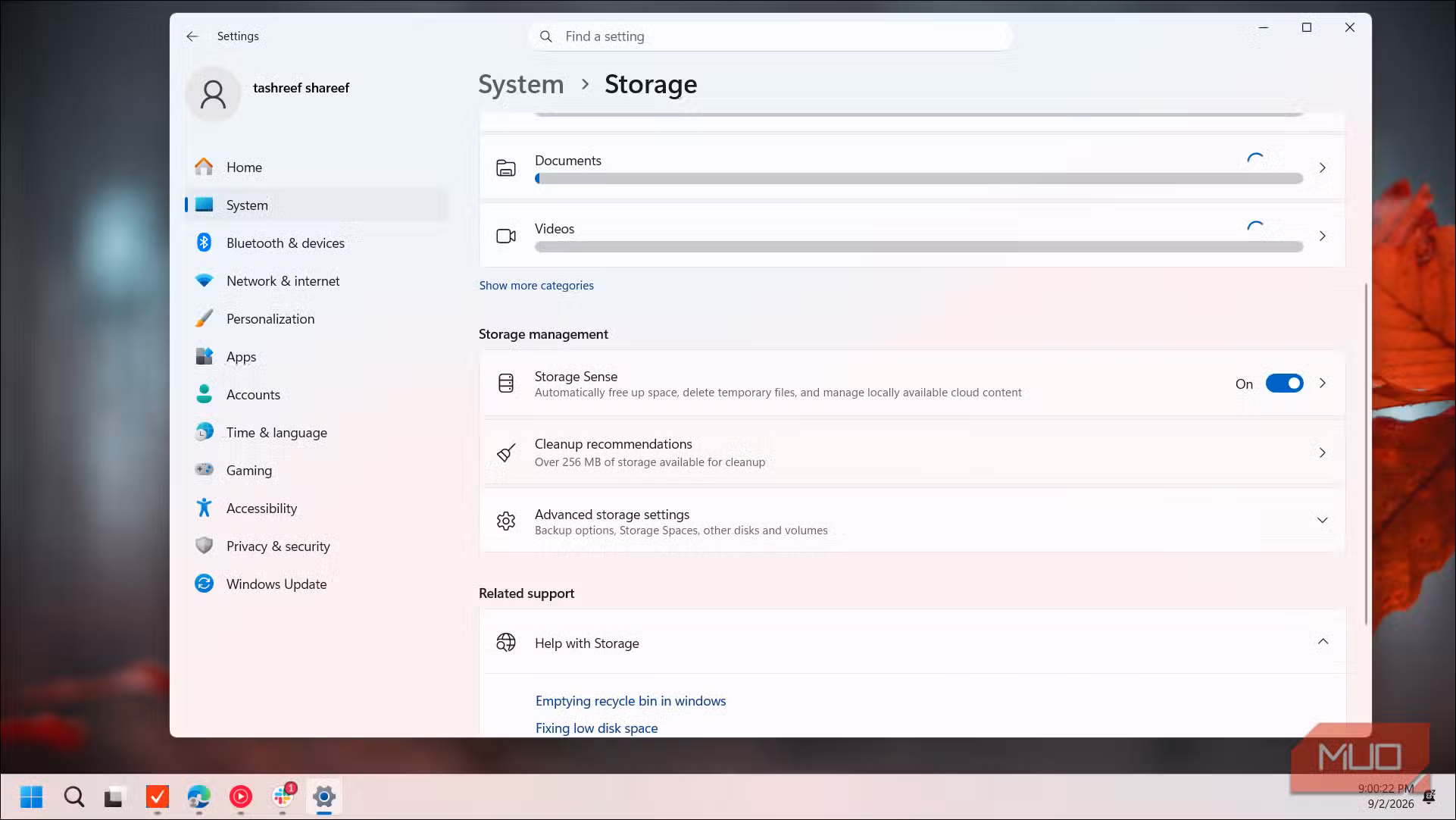This screenshot has height=820, width=1456.
Task: Open Windows Update in sidebar
Action: (316, 584)
